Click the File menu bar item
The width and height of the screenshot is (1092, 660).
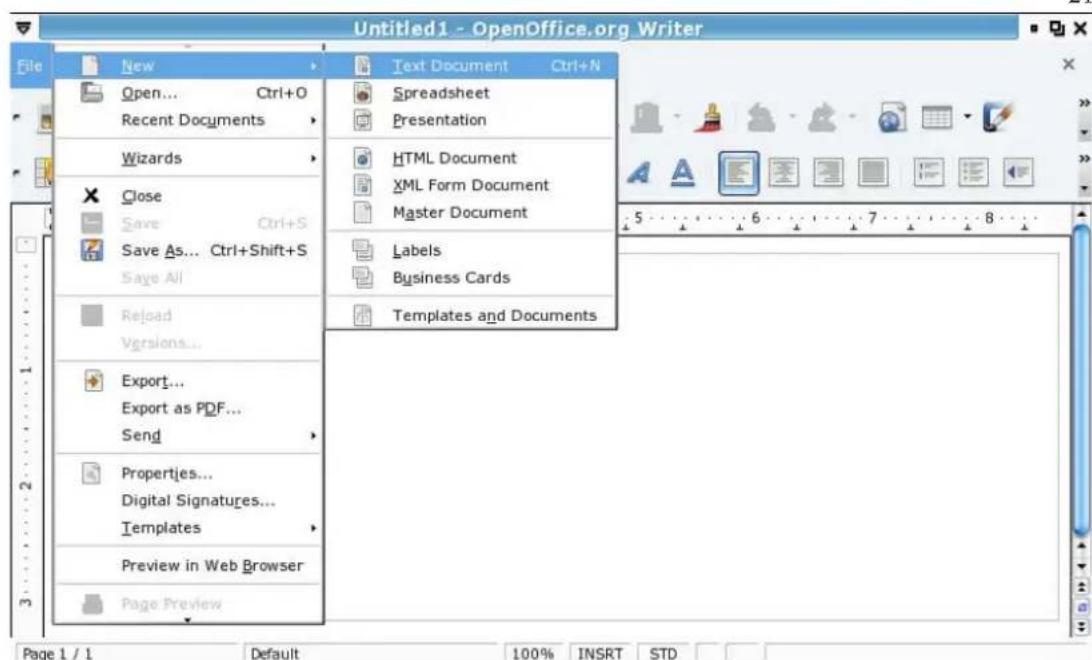[29, 66]
